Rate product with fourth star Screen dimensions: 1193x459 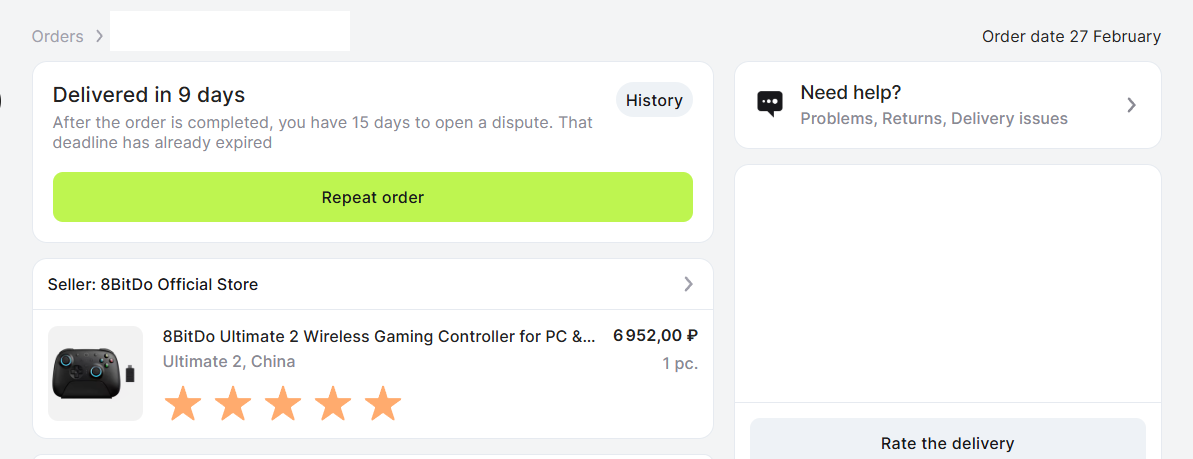[x=332, y=404]
